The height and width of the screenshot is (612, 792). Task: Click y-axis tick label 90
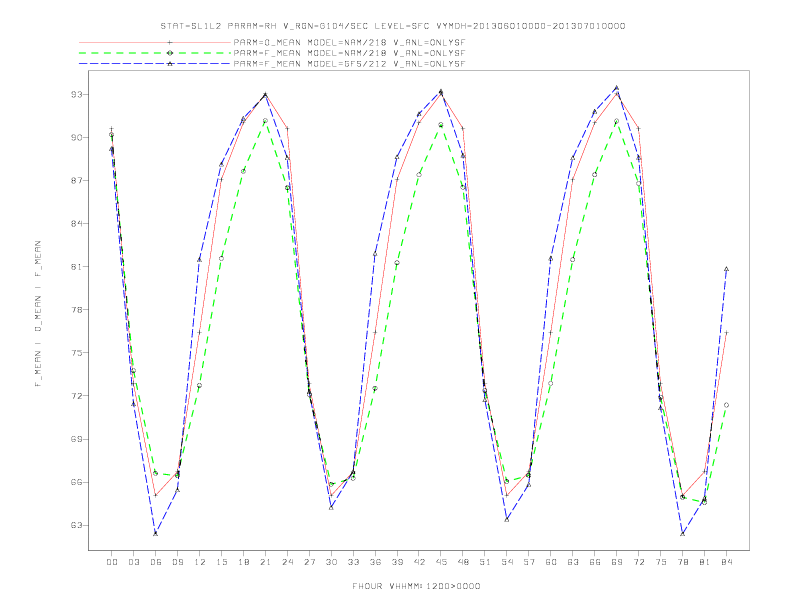click(x=77, y=137)
